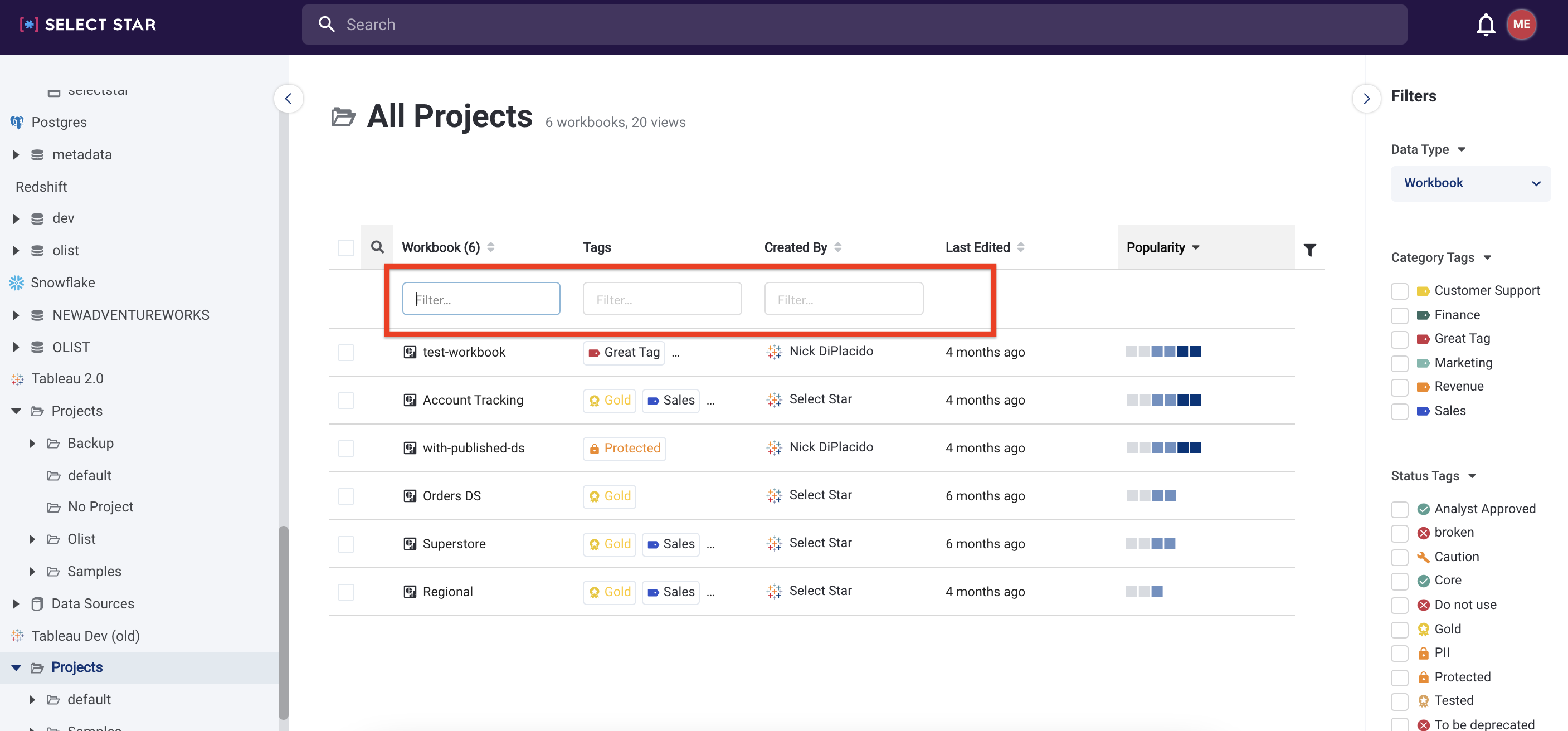Click the Great Tag on test-workbook
The height and width of the screenshot is (731, 1568).
(624, 353)
